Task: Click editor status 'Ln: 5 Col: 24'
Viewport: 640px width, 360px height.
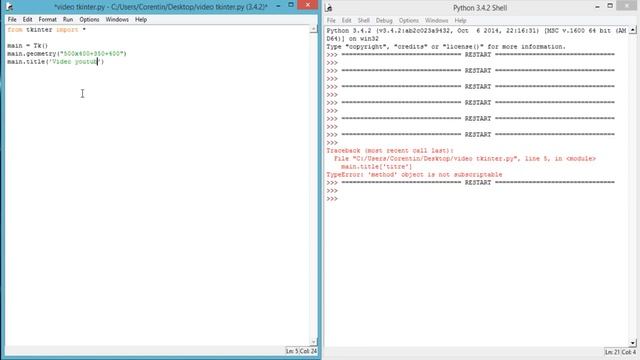Action: pyautogui.click(x=301, y=351)
